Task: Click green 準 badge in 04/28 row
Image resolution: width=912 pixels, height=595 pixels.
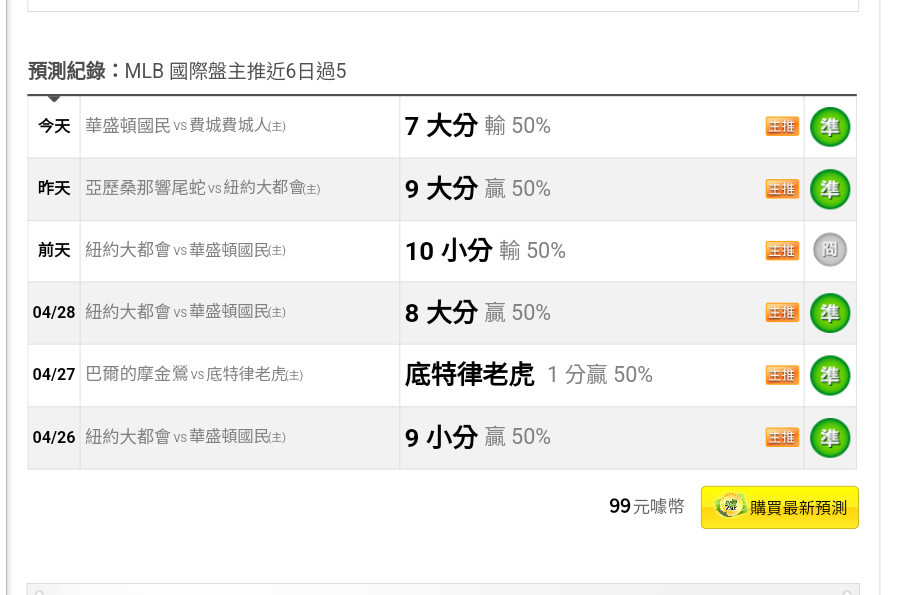Action: pos(830,313)
